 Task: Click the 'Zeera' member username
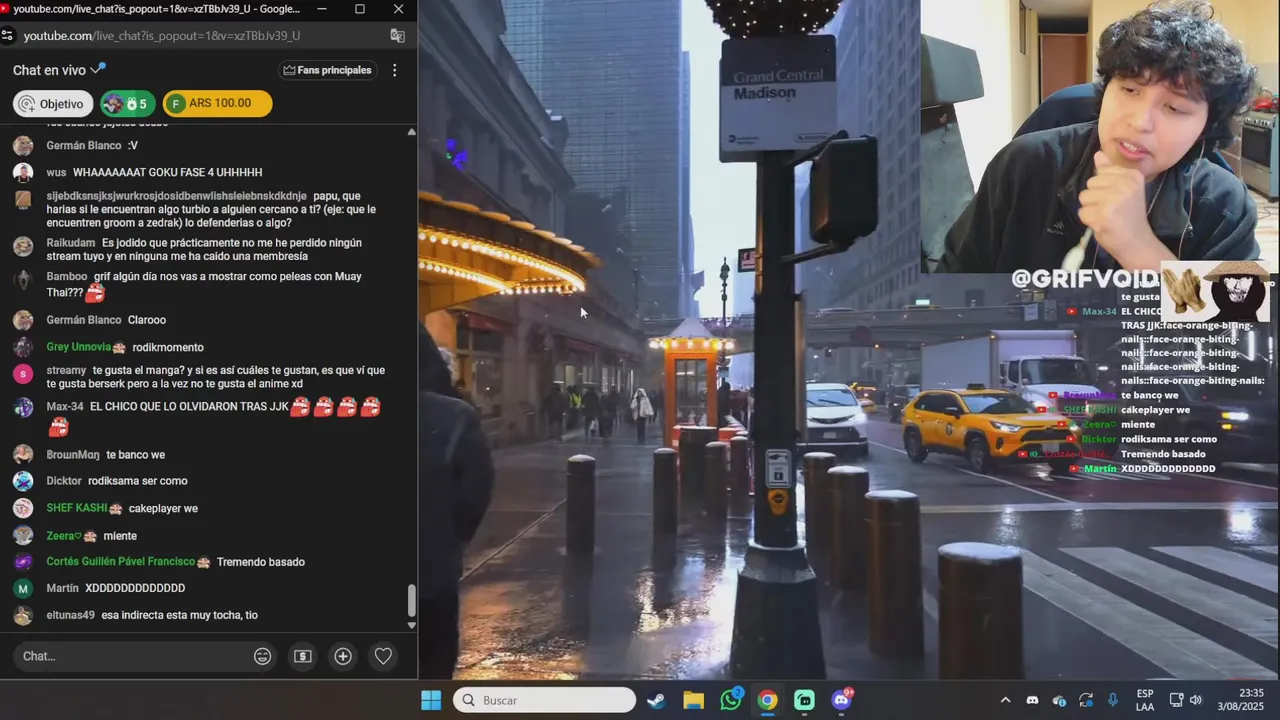(63, 536)
